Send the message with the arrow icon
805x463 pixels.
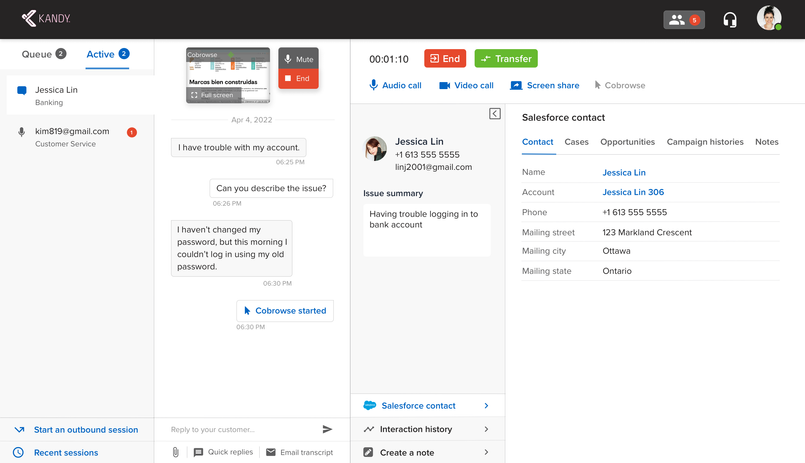click(327, 429)
